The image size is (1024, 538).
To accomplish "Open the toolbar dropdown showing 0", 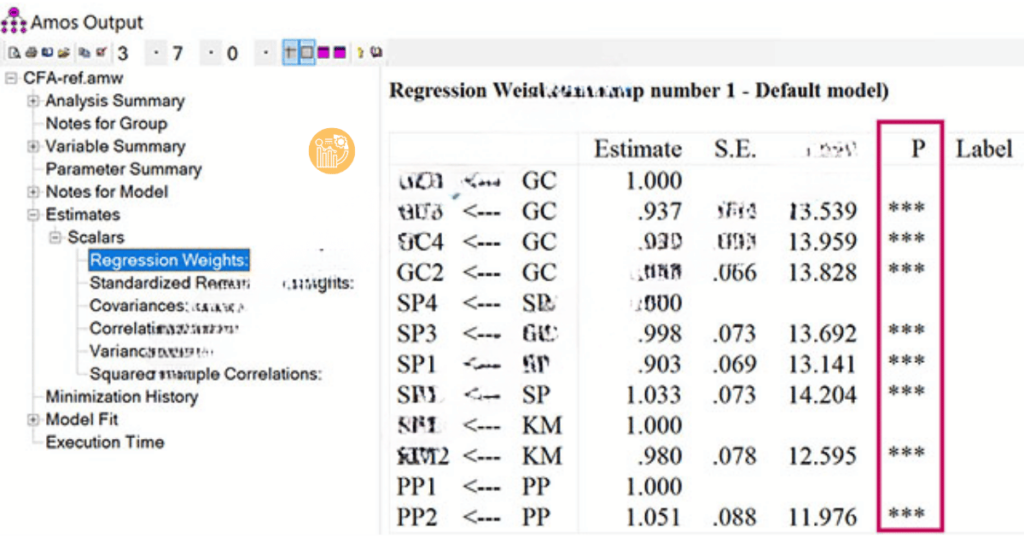I will click(265, 53).
